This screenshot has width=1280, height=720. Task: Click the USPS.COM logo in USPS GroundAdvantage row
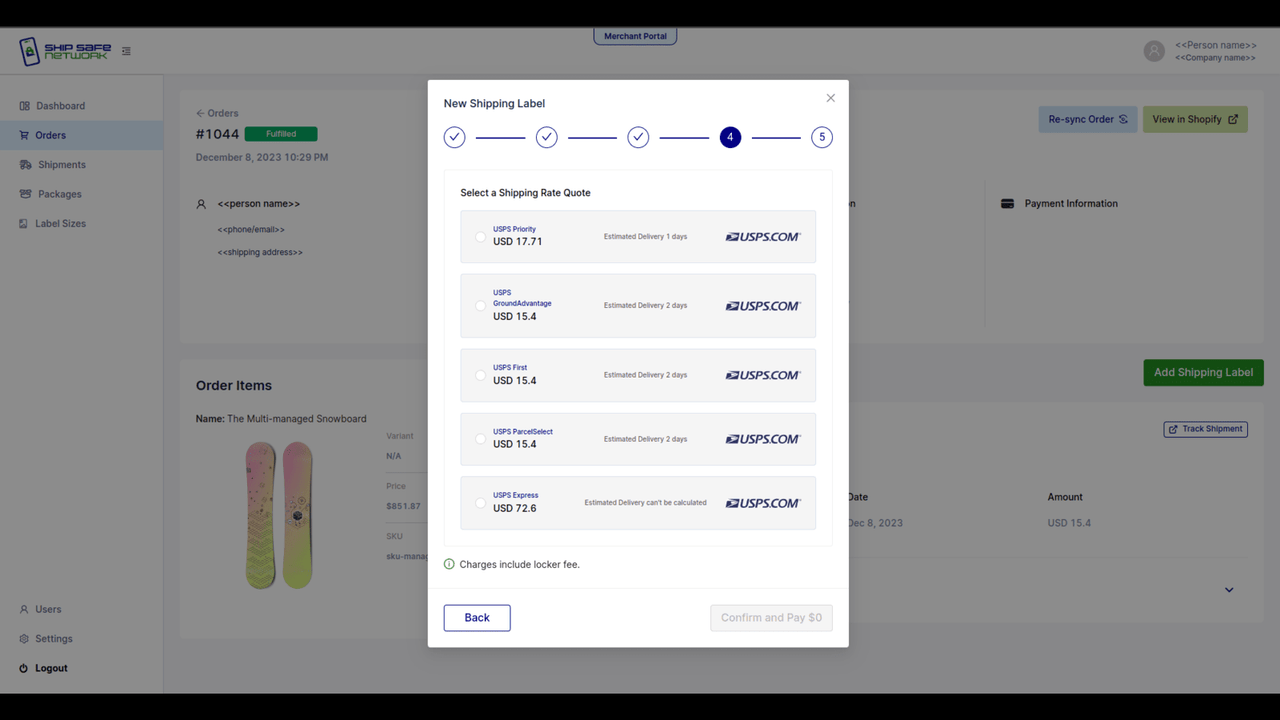click(763, 306)
